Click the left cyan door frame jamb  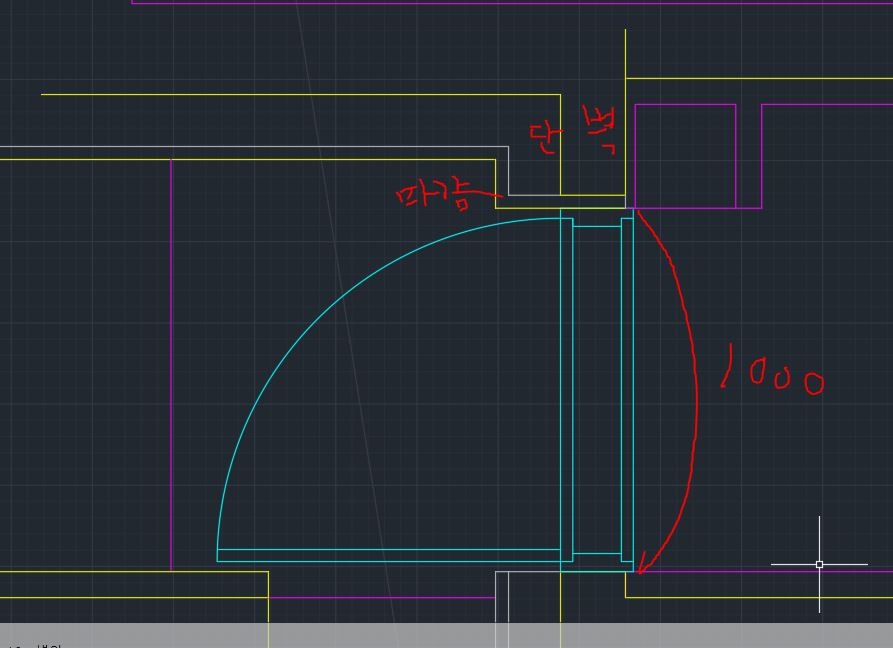(566, 390)
